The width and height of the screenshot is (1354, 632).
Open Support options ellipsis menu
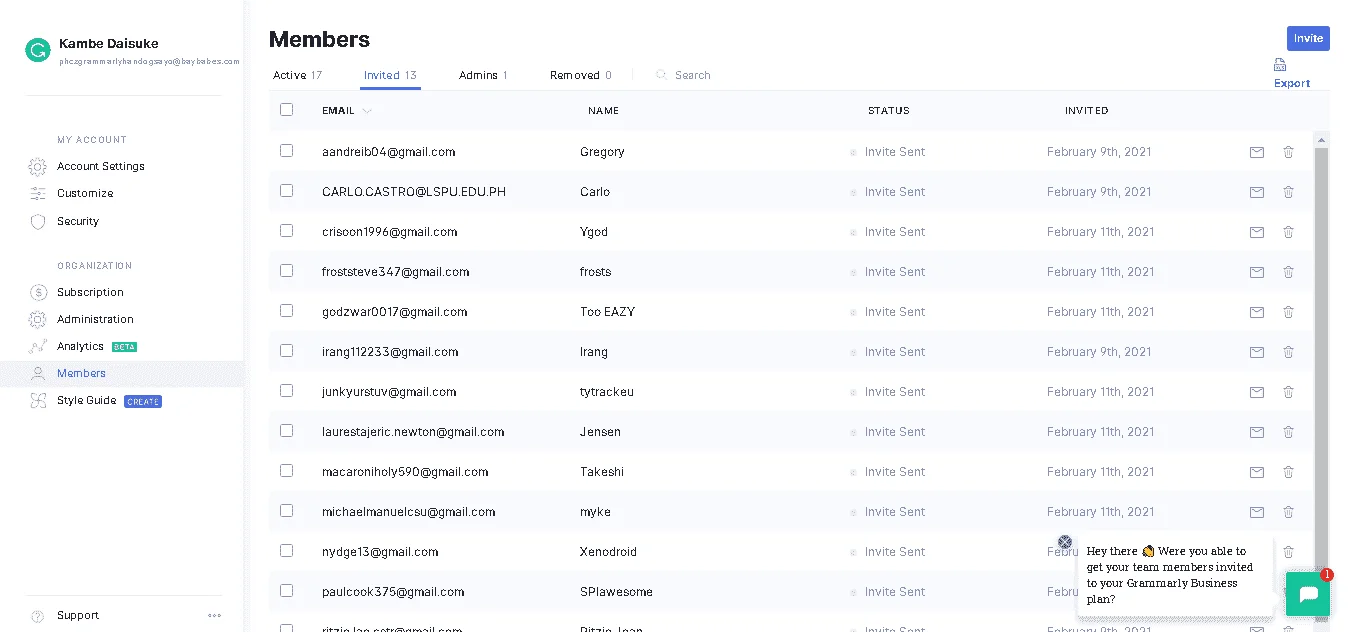[x=214, y=616]
